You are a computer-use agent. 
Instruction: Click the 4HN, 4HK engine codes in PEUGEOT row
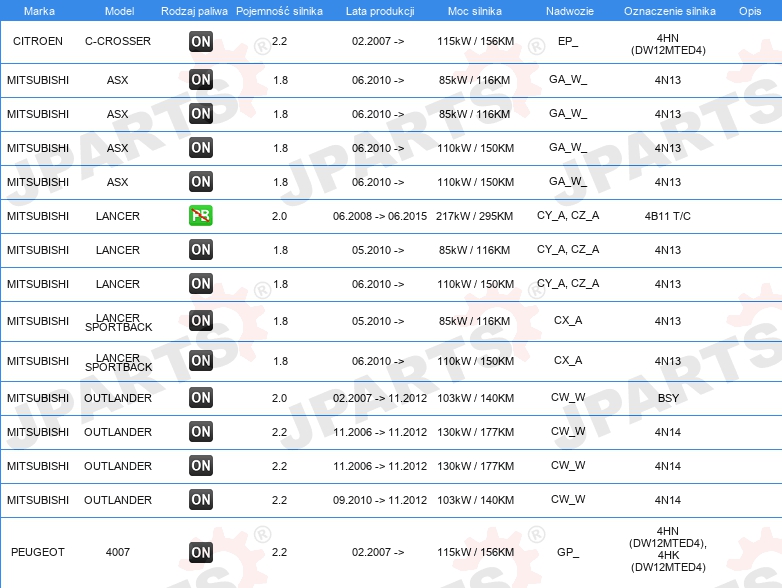click(668, 549)
